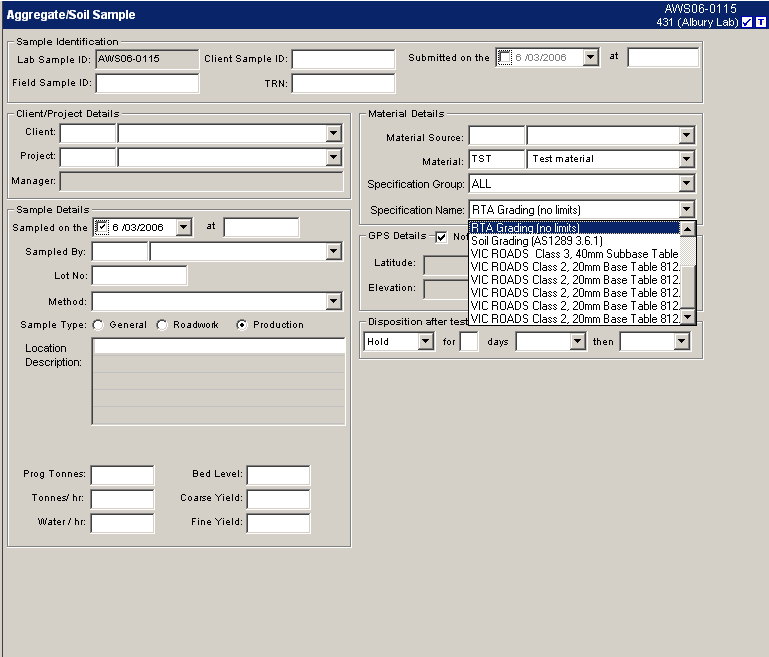Expand the Specification Group dropdown
Viewport: 769px width, 657px height.
pyautogui.click(x=686, y=184)
